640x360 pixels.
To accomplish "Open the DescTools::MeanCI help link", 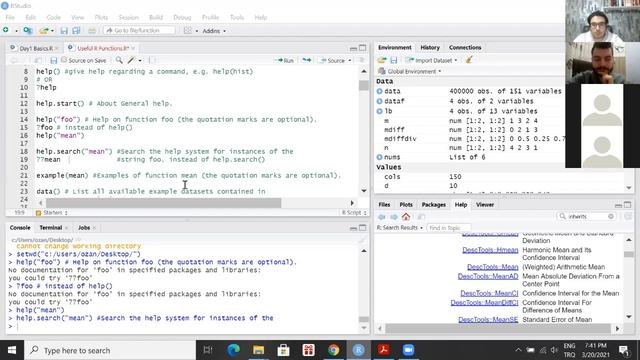I will (489, 293).
